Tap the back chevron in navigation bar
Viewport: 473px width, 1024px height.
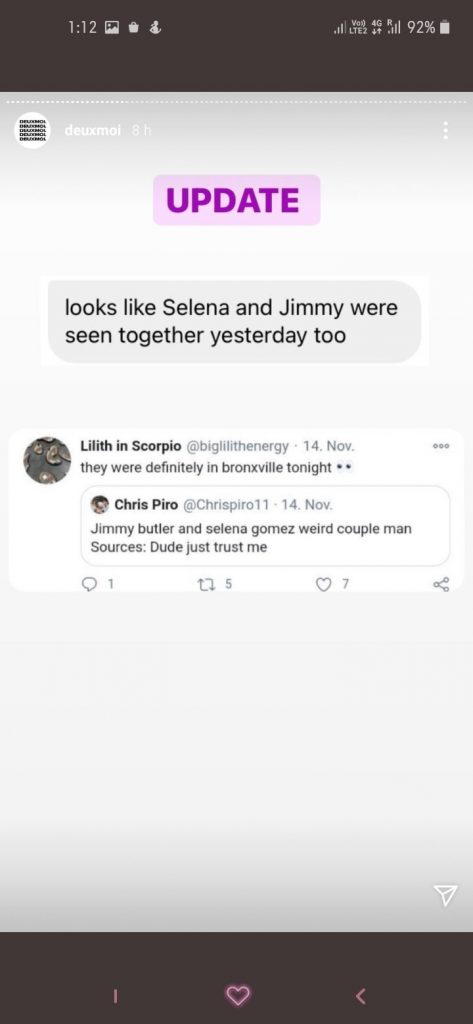click(360, 995)
